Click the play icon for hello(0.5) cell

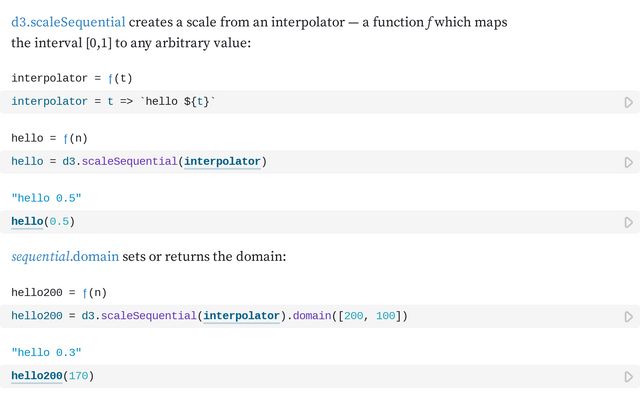coord(628,222)
